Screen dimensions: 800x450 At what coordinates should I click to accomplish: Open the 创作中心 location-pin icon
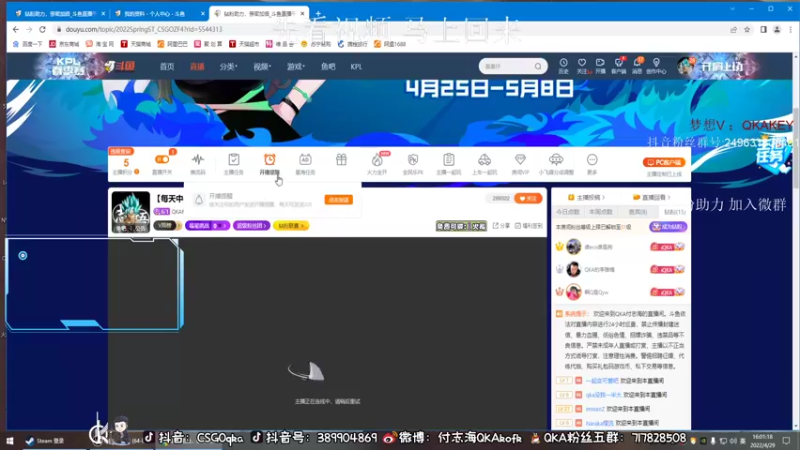(x=656, y=63)
